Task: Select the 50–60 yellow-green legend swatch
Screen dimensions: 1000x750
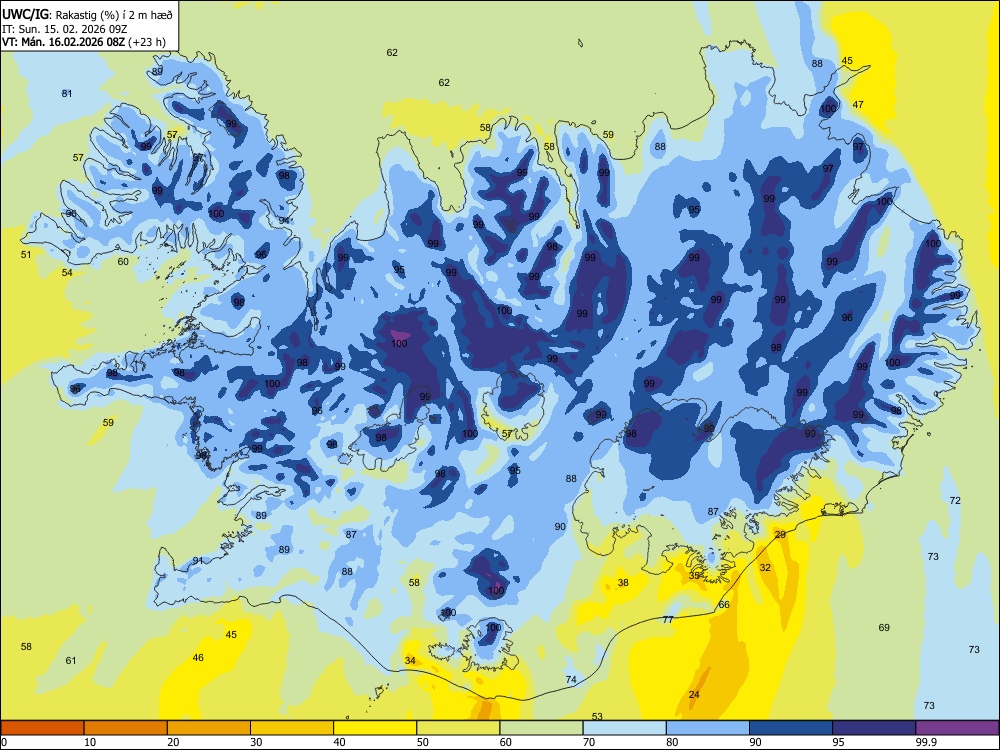Action: tap(458, 728)
